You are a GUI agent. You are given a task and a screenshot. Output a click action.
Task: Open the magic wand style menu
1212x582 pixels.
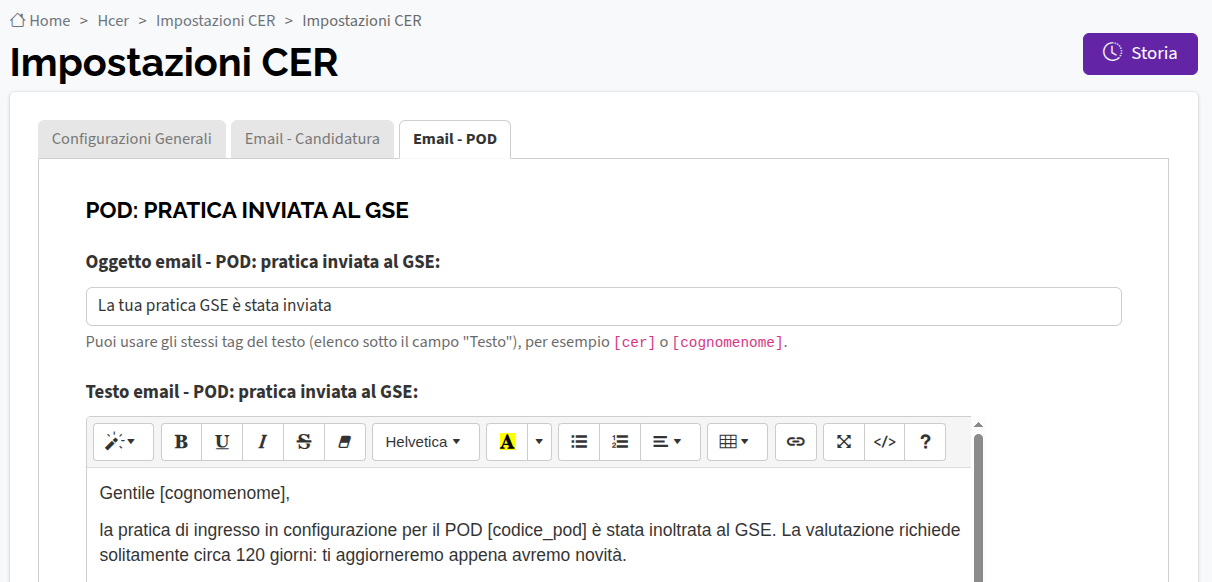point(123,441)
